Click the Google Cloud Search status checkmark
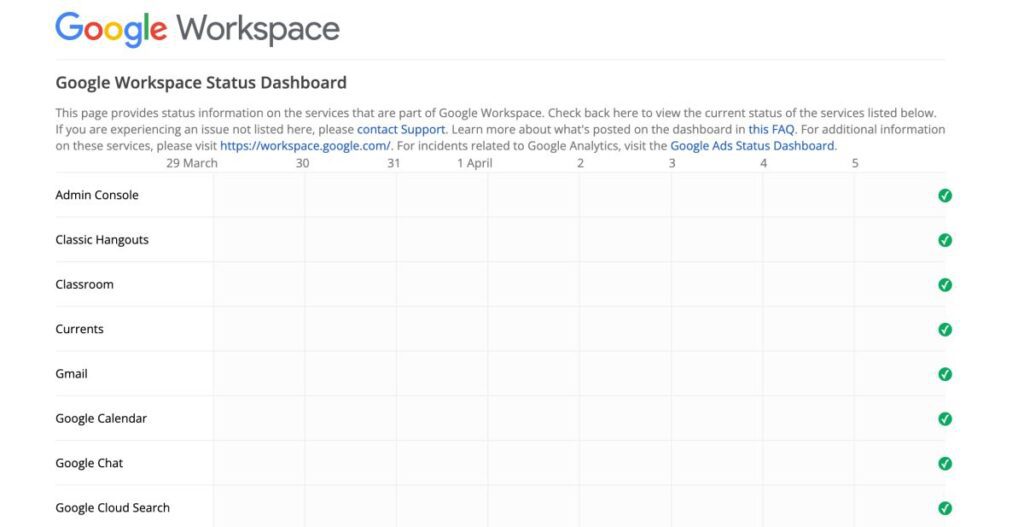1024x527 pixels. (945, 508)
